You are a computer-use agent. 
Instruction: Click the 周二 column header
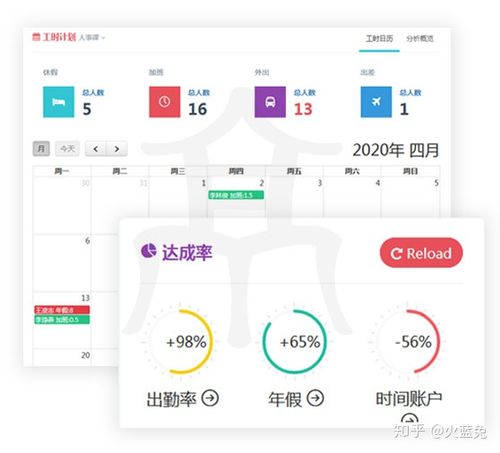[x=120, y=171]
